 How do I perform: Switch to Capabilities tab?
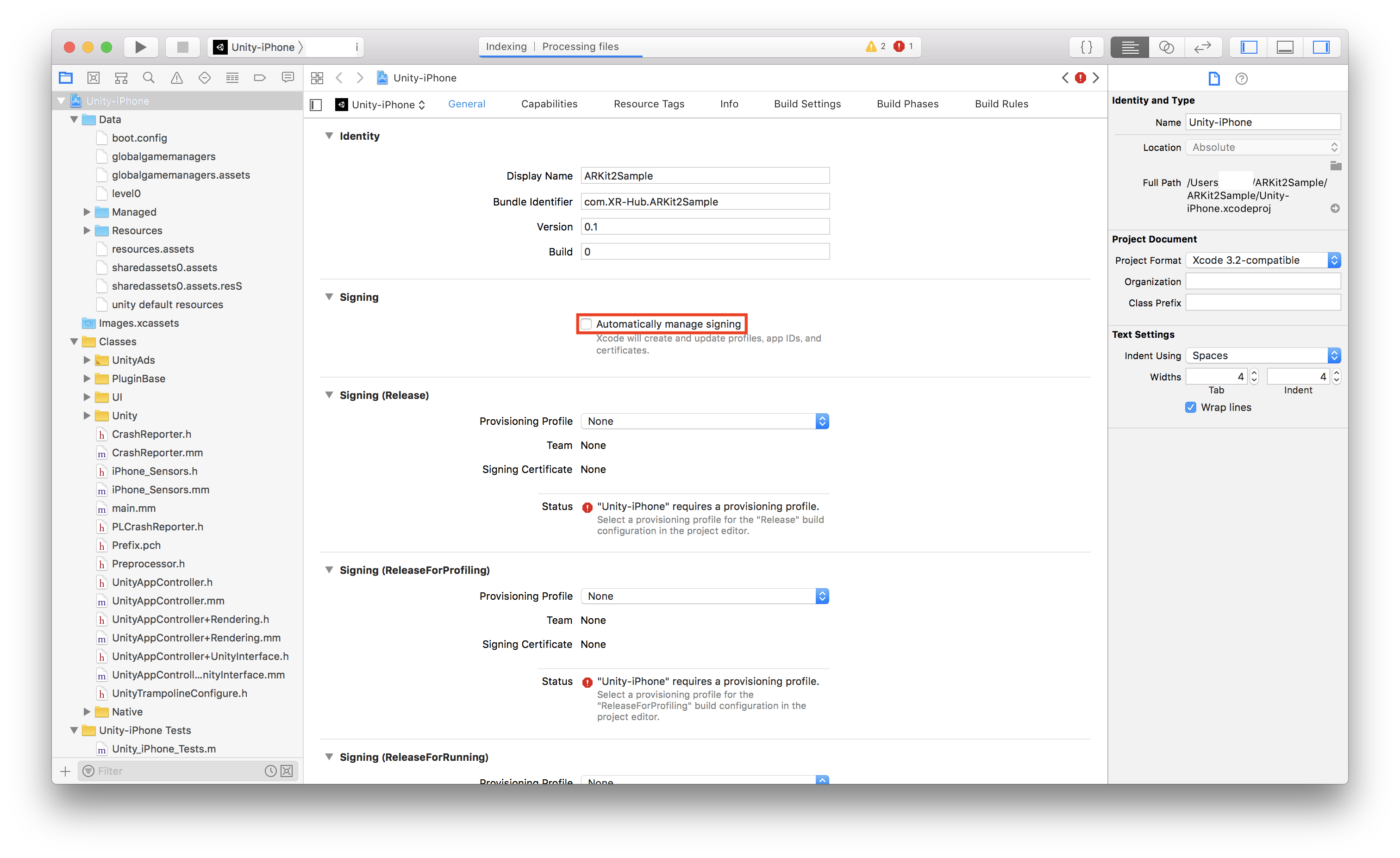coord(549,104)
